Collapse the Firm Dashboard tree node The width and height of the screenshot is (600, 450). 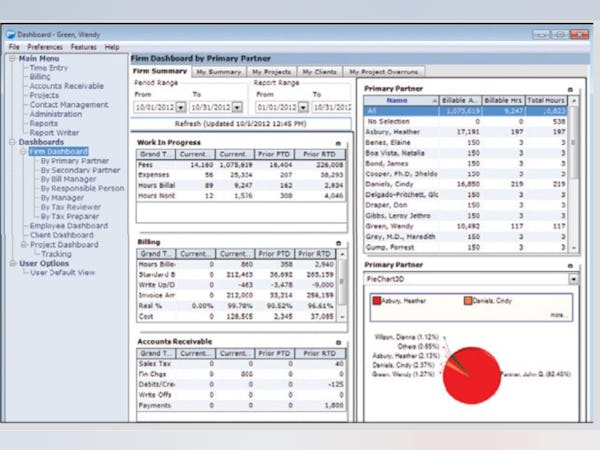pos(23,152)
